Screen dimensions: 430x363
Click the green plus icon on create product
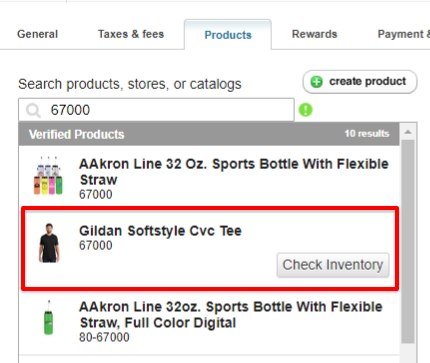tap(316, 82)
